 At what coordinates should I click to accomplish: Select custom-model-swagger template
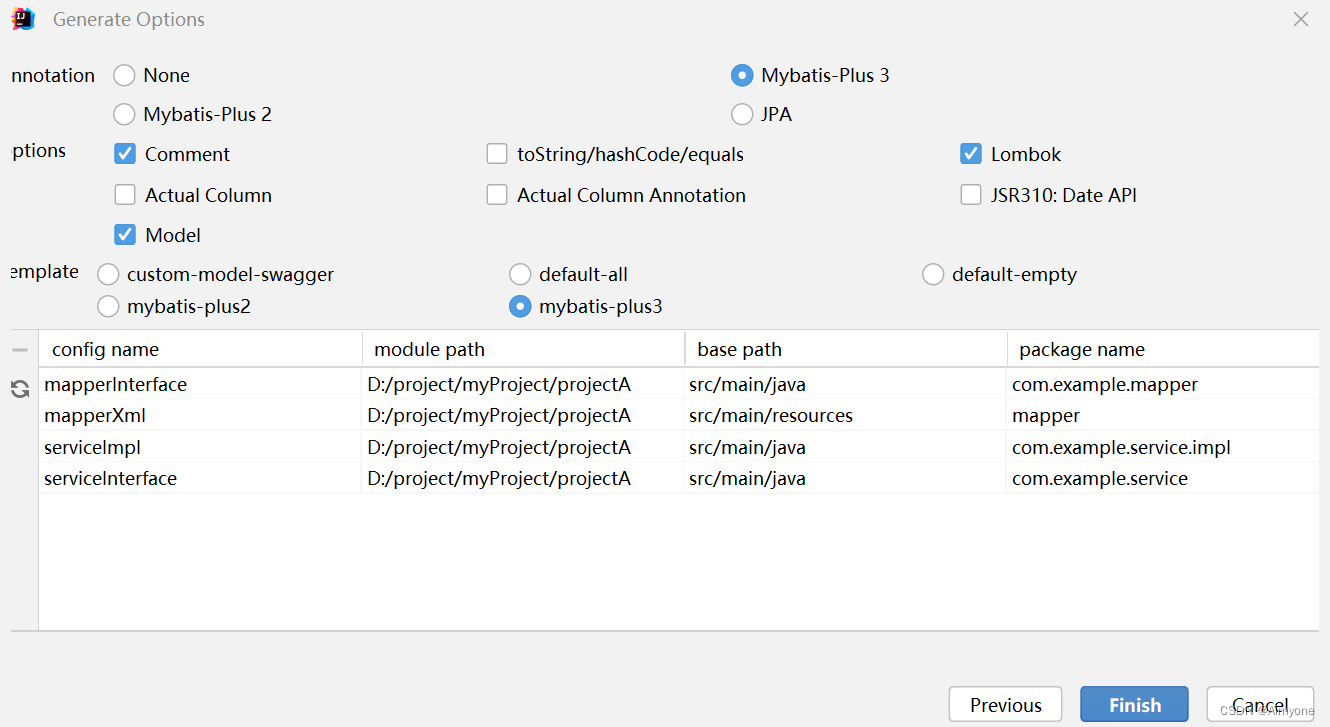tap(108, 274)
